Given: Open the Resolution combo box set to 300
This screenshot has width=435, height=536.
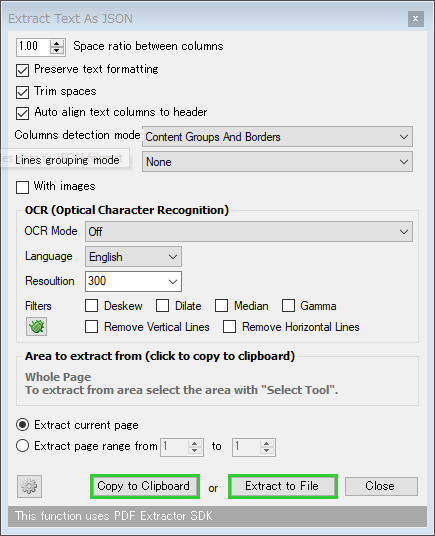Looking at the screenshot, I should click(133, 281).
